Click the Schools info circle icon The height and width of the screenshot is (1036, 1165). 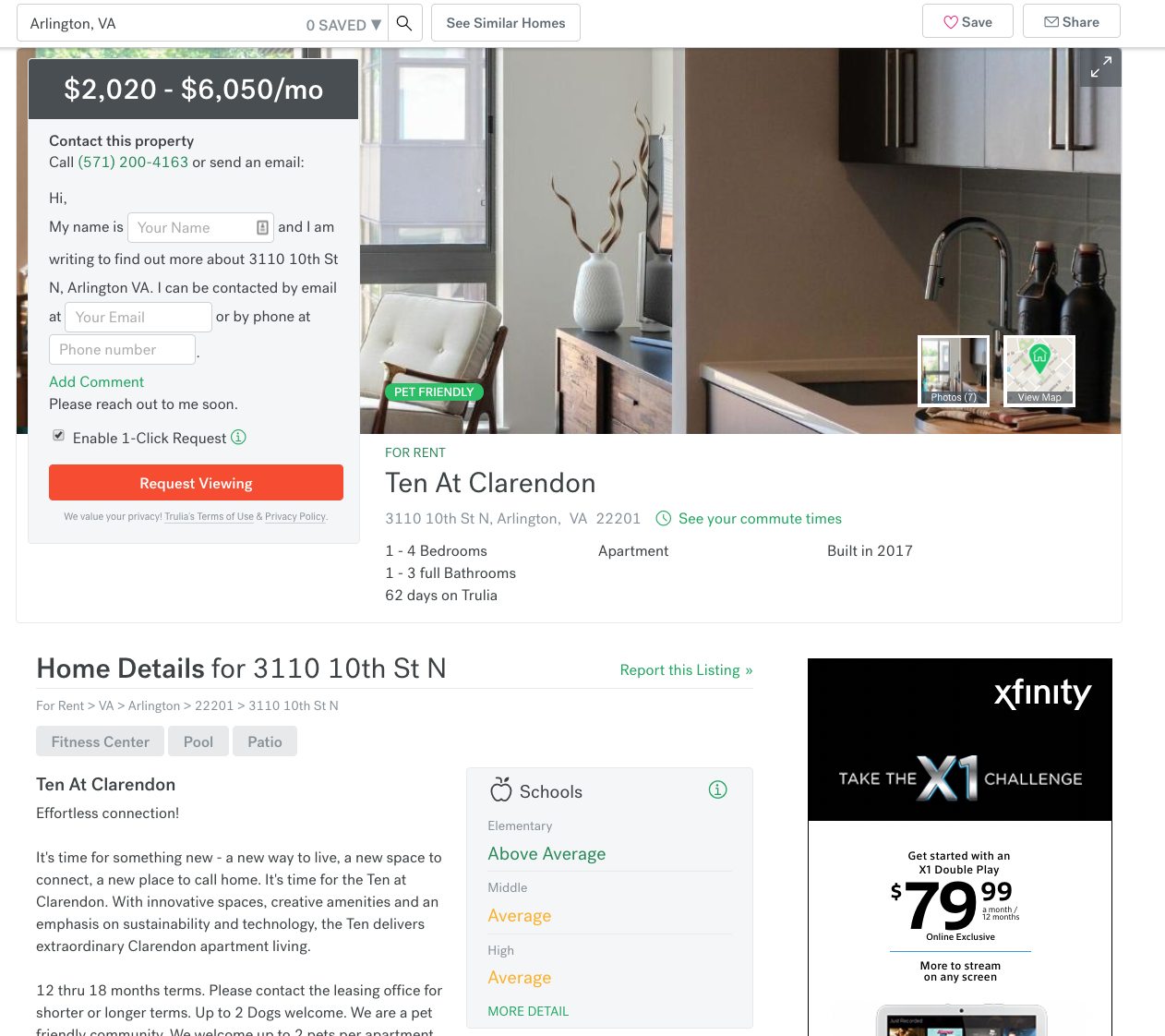[717, 789]
